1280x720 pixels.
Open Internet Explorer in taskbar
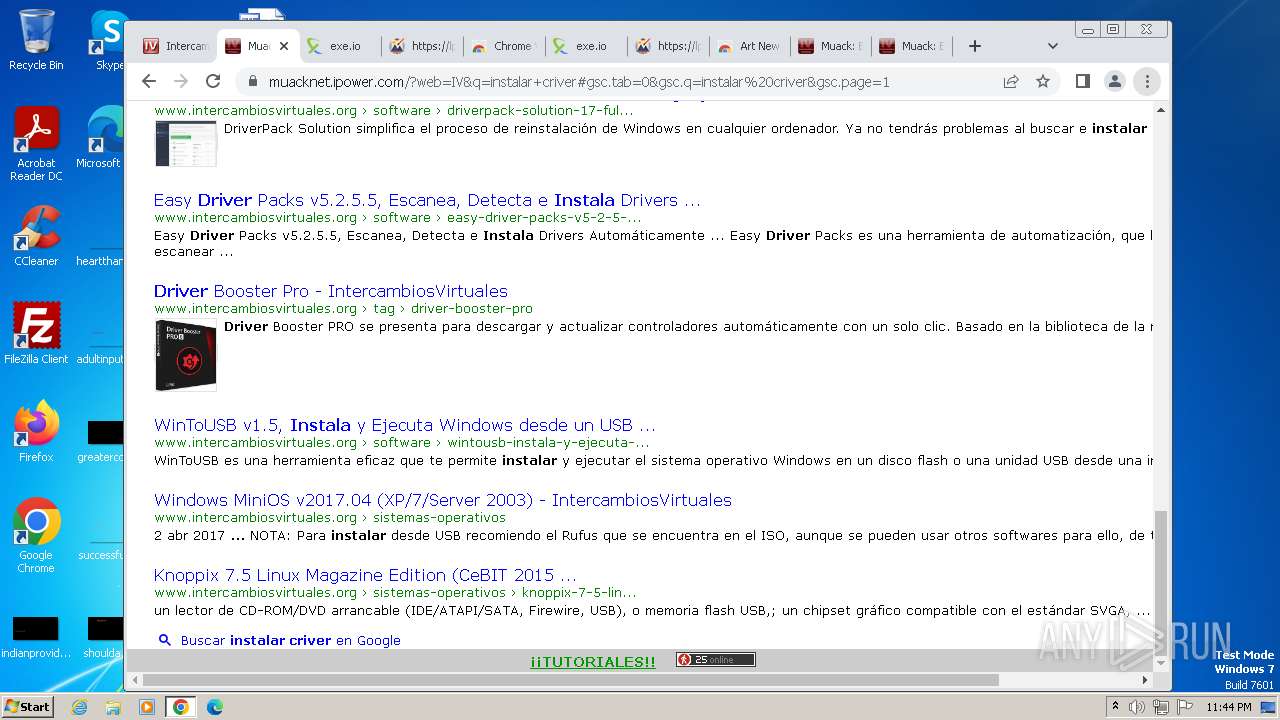(80, 707)
